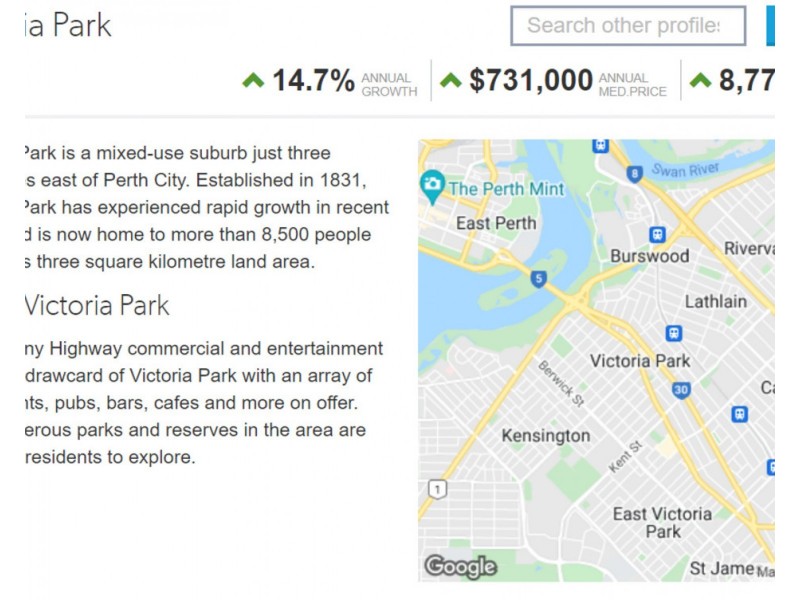Image resolution: width=800 pixels, height=600 pixels.
Task: Select The Perth Mint camera marker
Action: pyautogui.click(x=432, y=186)
